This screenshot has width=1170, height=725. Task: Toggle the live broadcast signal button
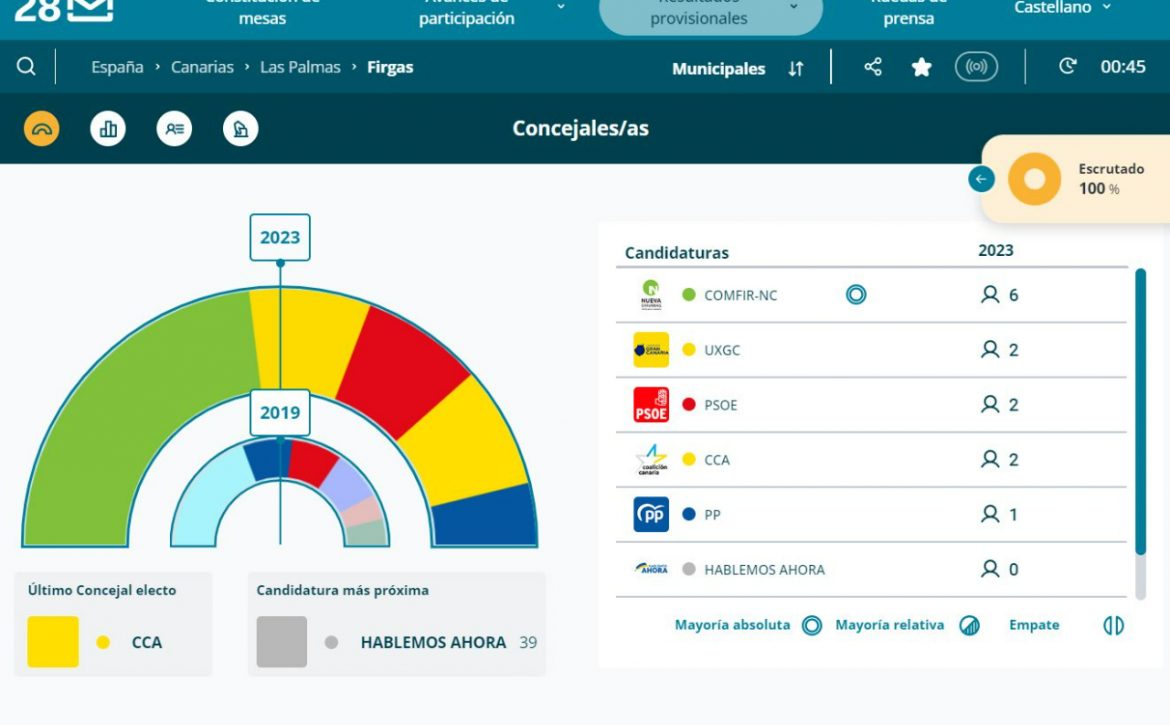point(976,67)
